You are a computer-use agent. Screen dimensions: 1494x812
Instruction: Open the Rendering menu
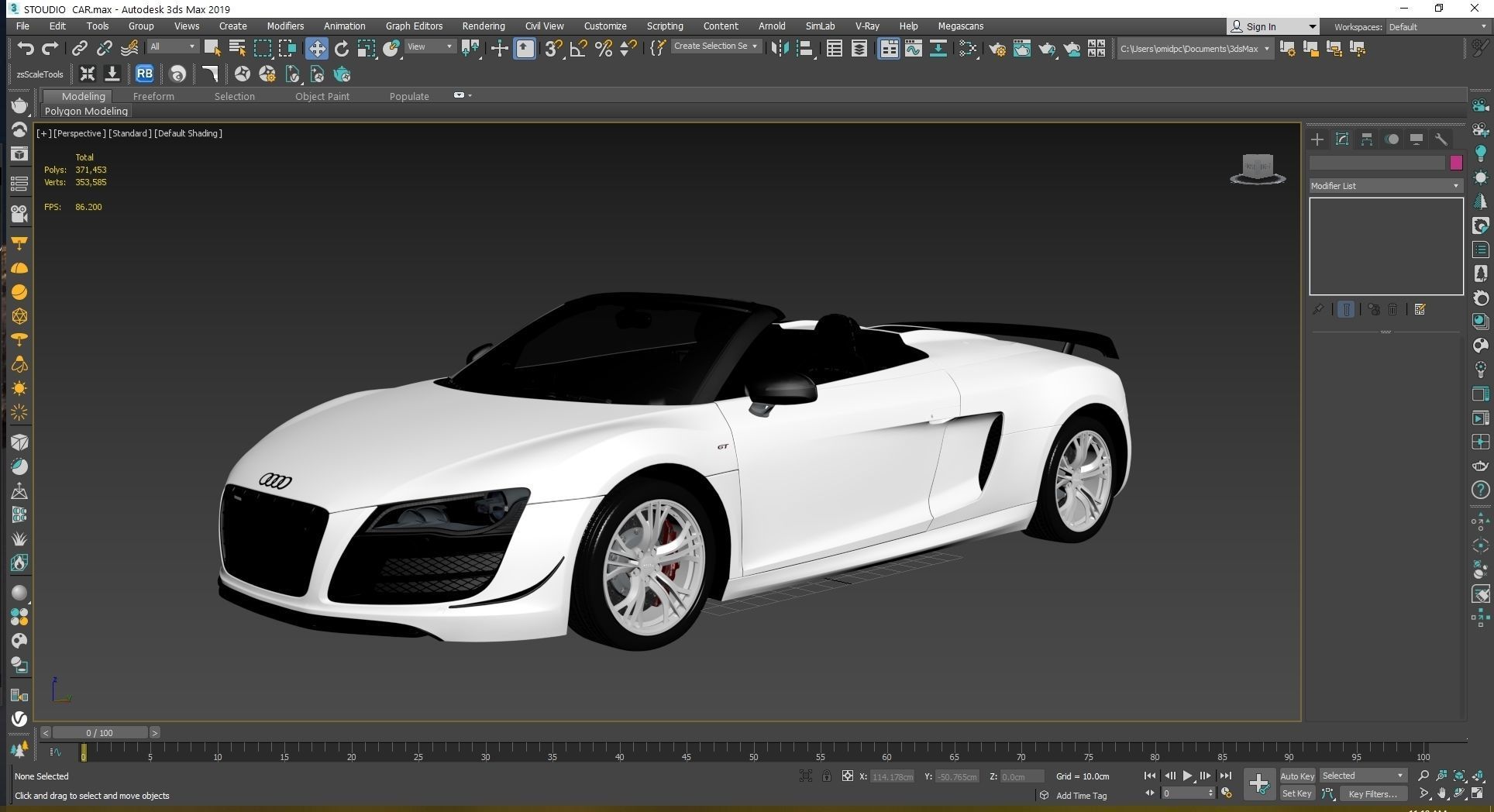(484, 26)
